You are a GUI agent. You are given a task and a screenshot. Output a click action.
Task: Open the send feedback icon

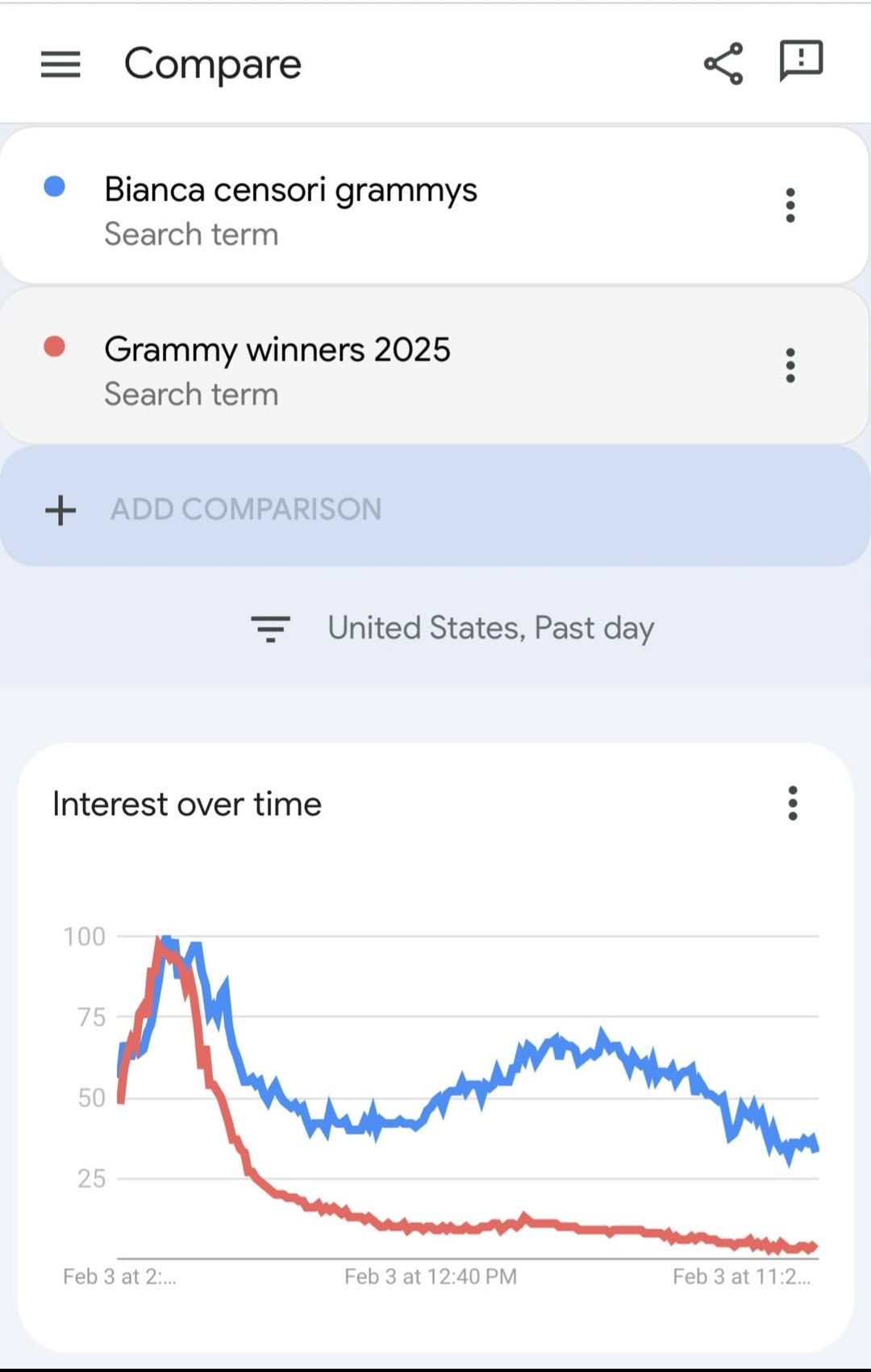[x=800, y=61]
